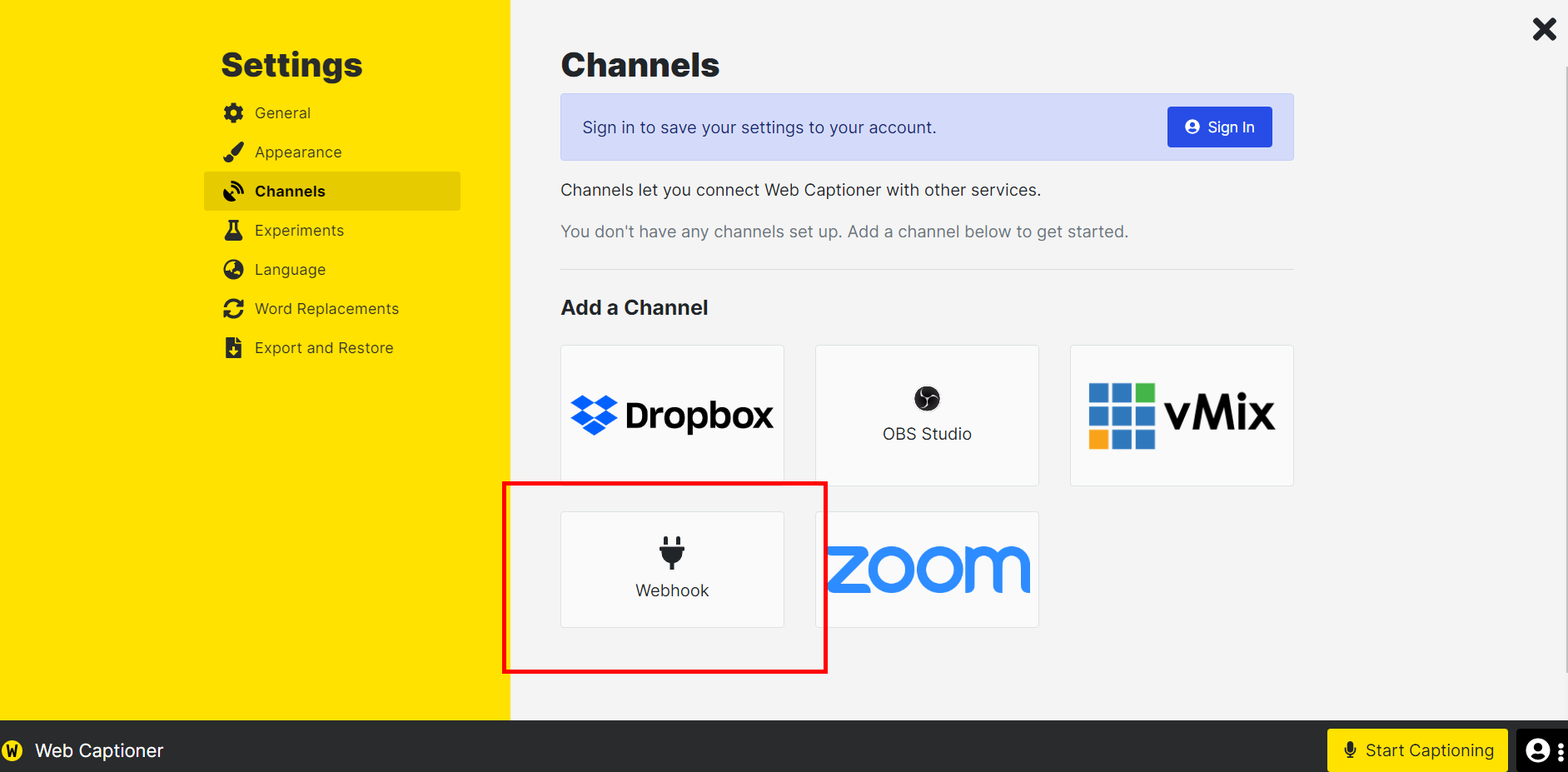Click the Experiments flask icon
Image resolution: width=1568 pixels, height=772 pixels.
tap(234, 231)
